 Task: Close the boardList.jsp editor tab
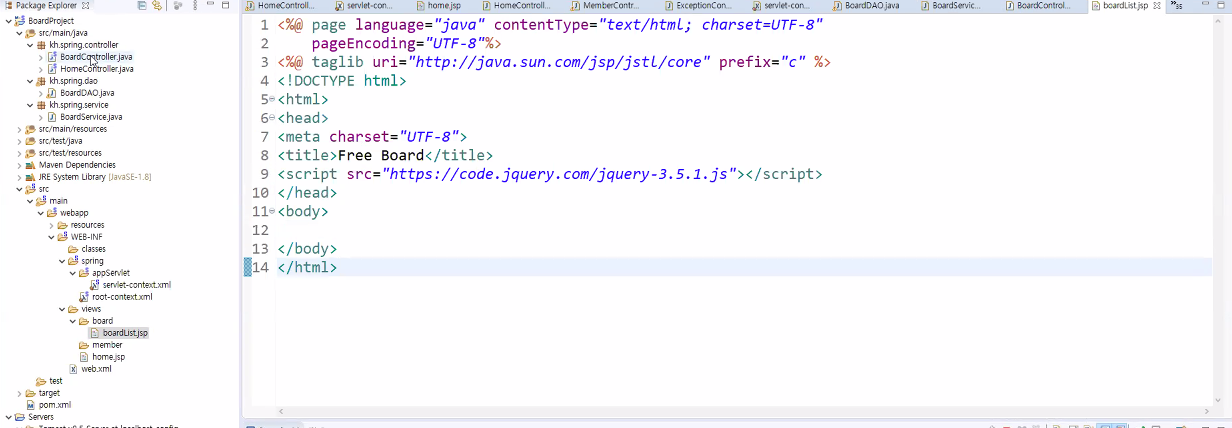click(x=1157, y=6)
